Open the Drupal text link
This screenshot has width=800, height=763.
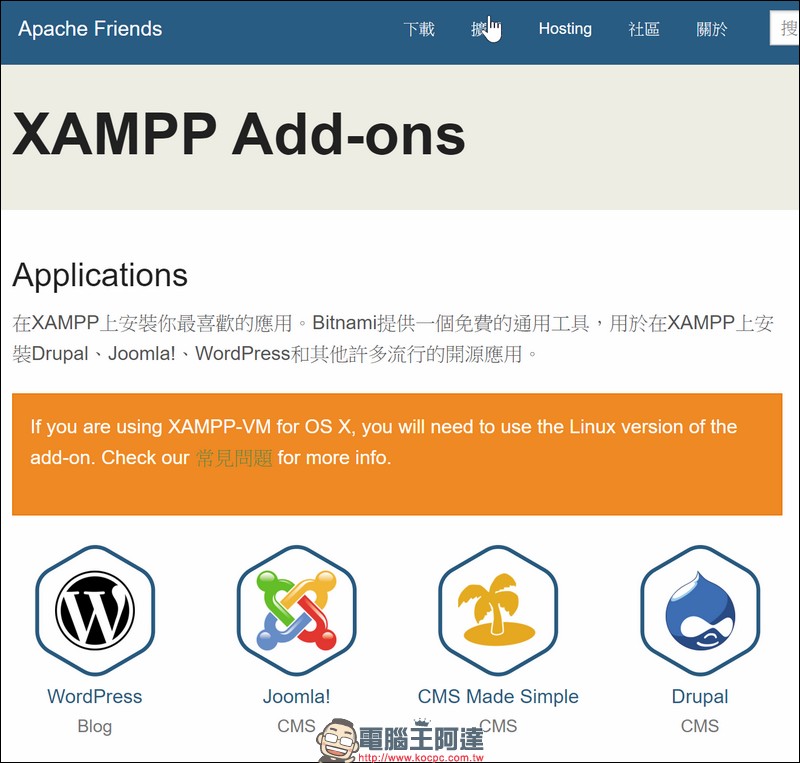pyautogui.click(x=700, y=697)
